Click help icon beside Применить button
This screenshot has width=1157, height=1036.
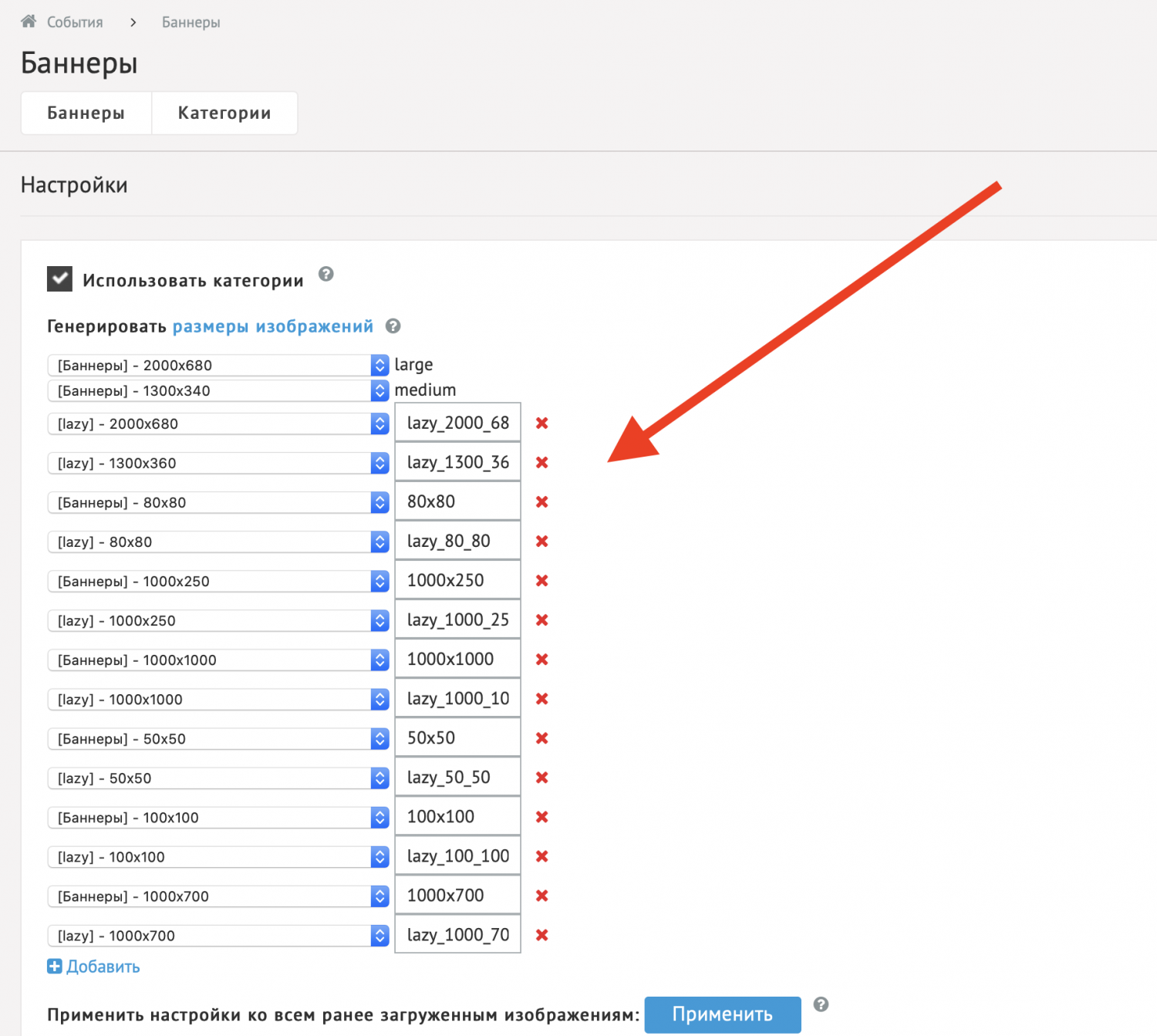point(821,1004)
